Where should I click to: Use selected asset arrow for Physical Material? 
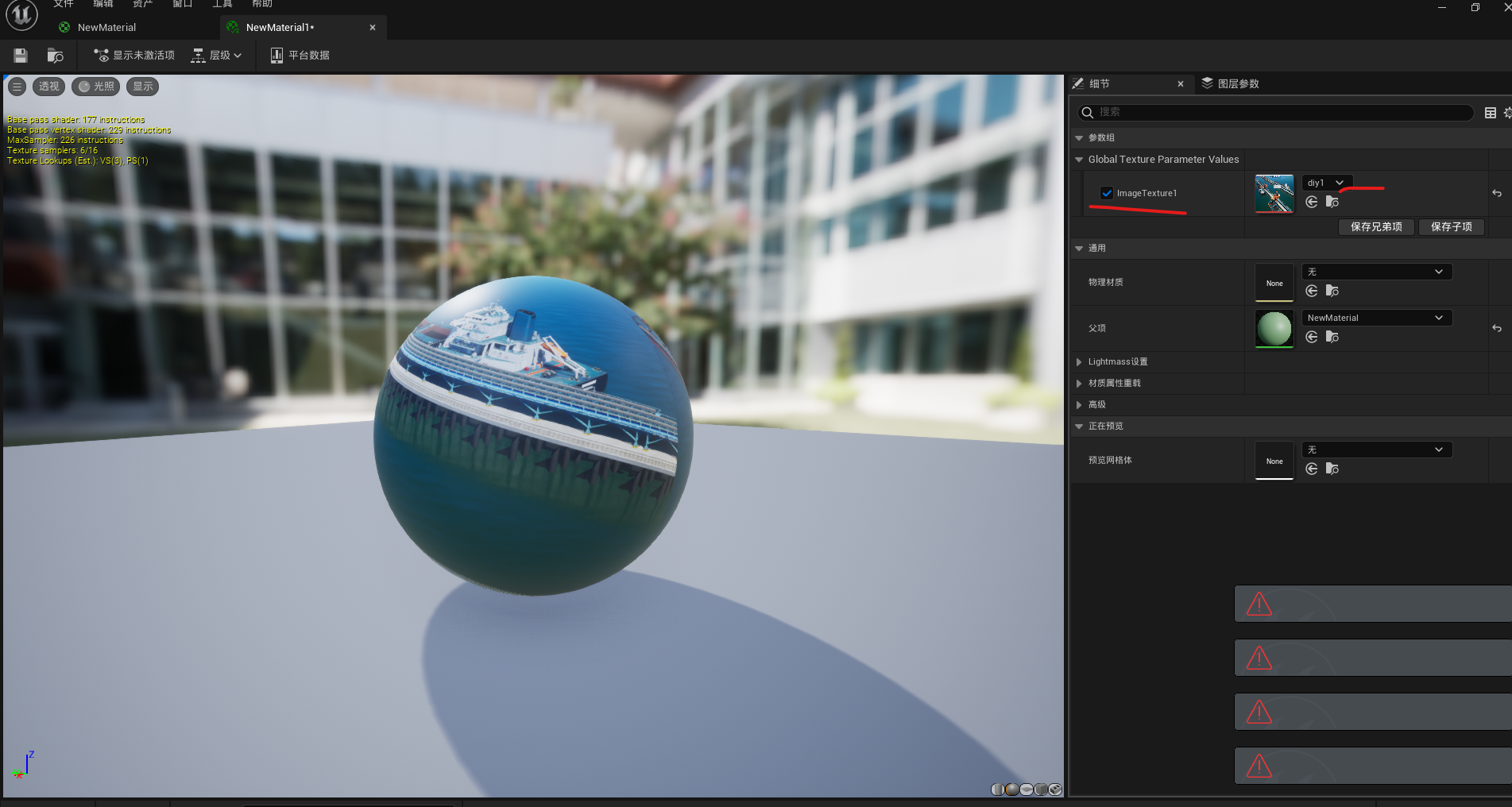pyautogui.click(x=1312, y=292)
